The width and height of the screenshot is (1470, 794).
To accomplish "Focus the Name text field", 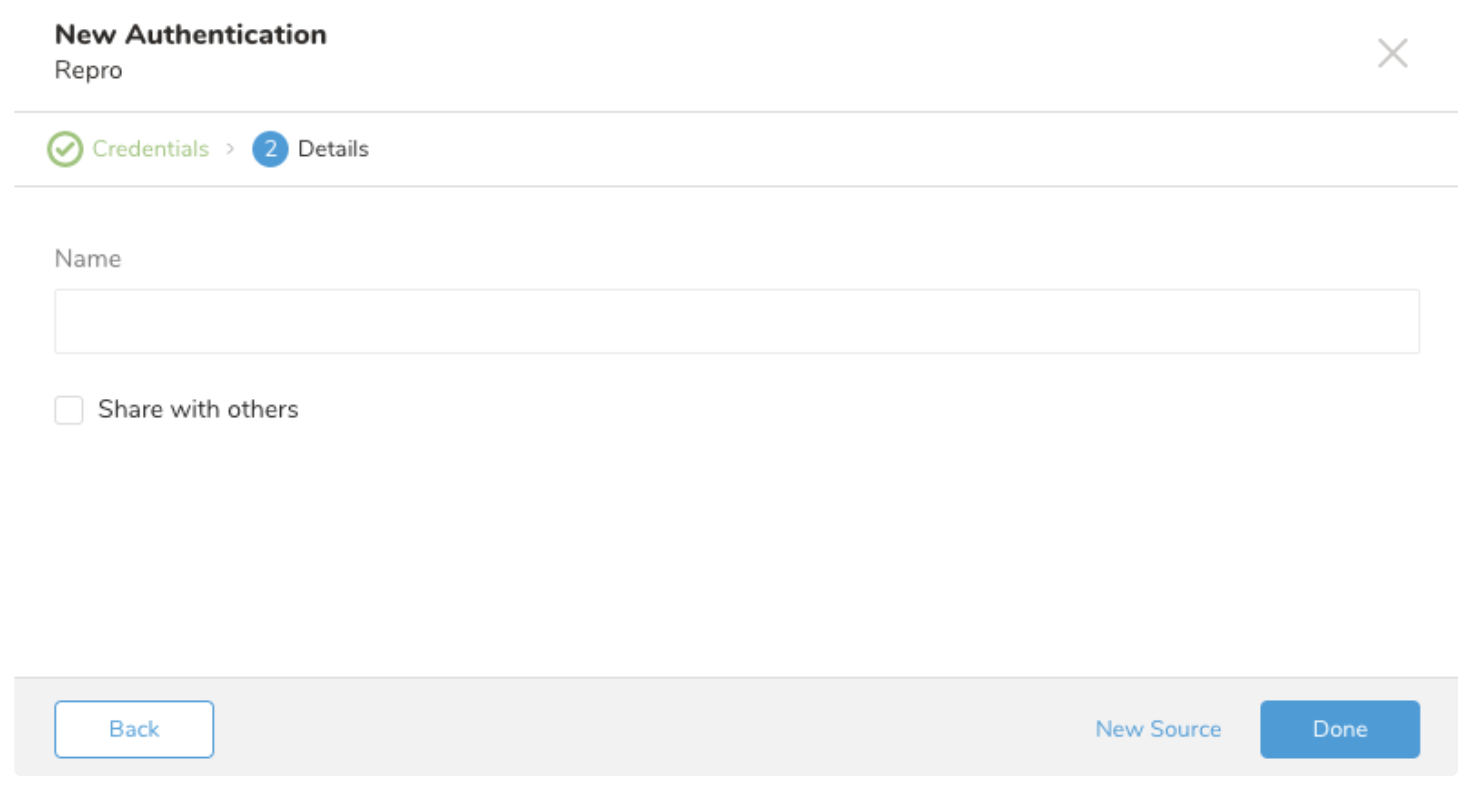I will pos(736,321).
